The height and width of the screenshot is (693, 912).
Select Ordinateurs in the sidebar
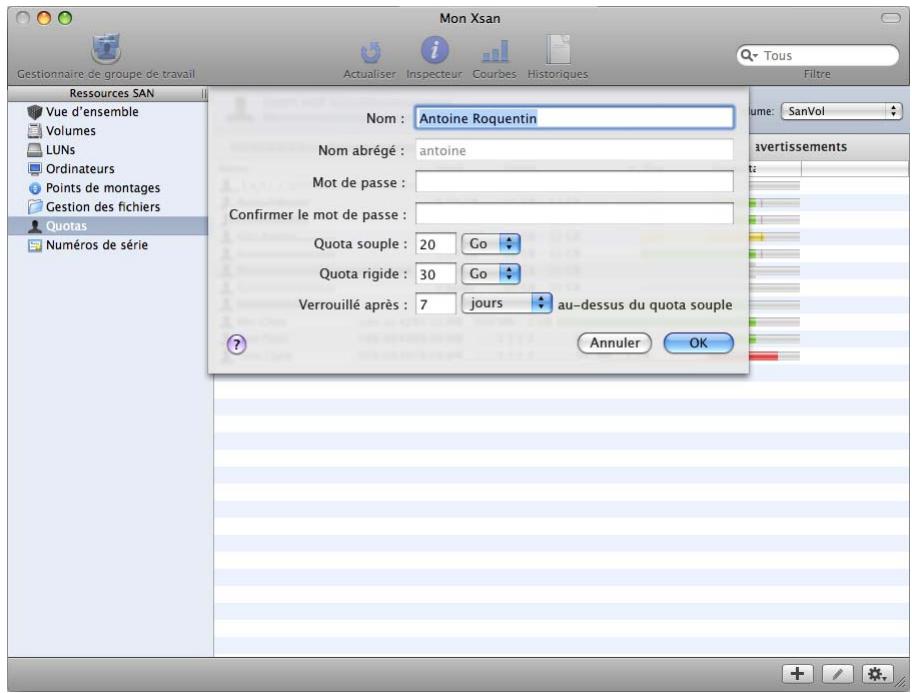click(71, 169)
